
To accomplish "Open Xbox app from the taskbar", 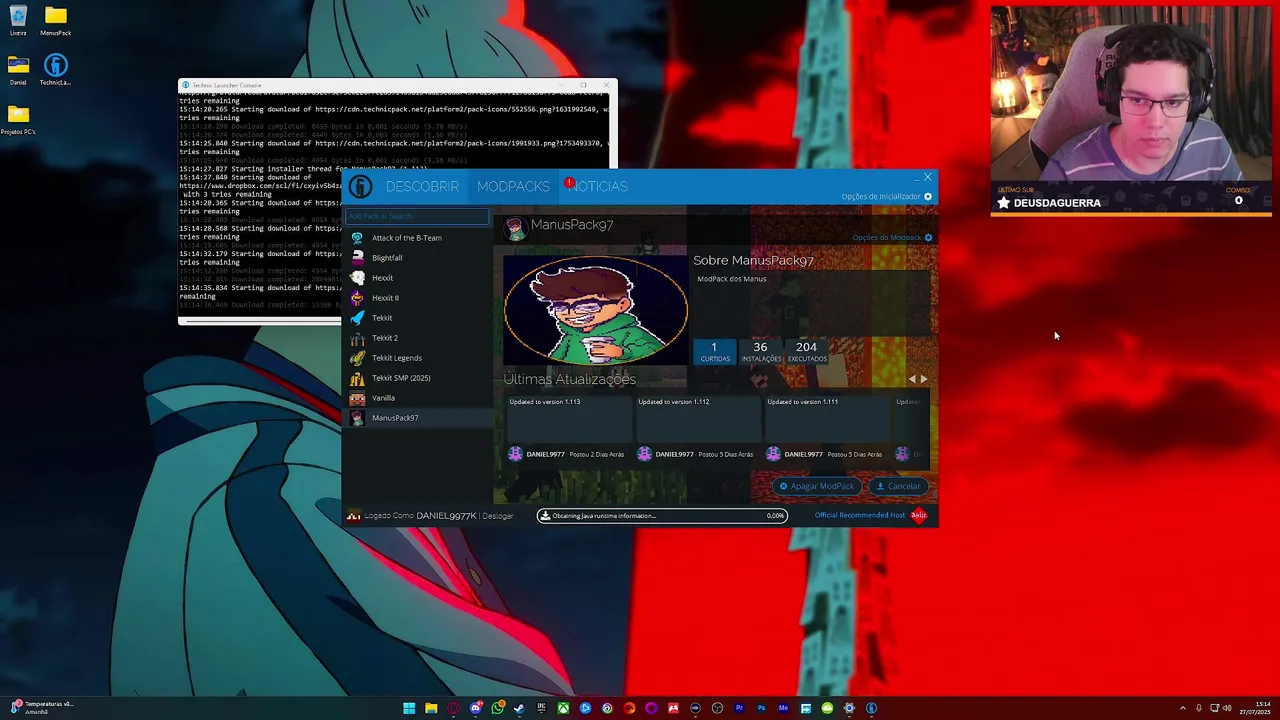I will [x=563, y=708].
